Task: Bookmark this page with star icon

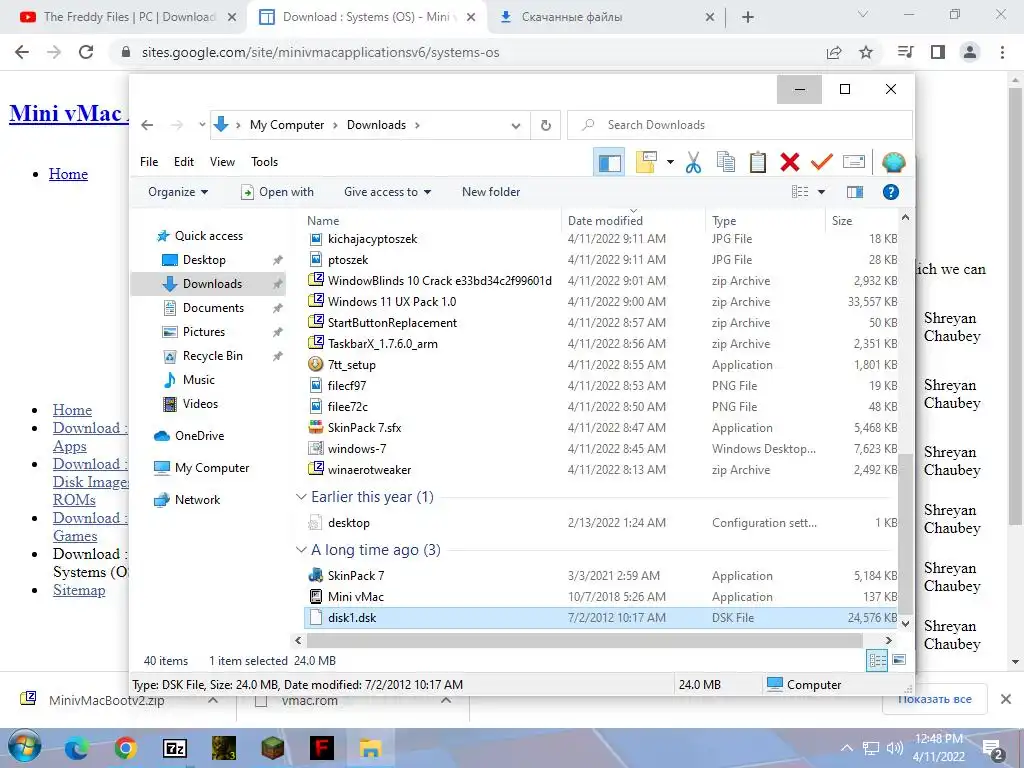Action: click(866, 52)
